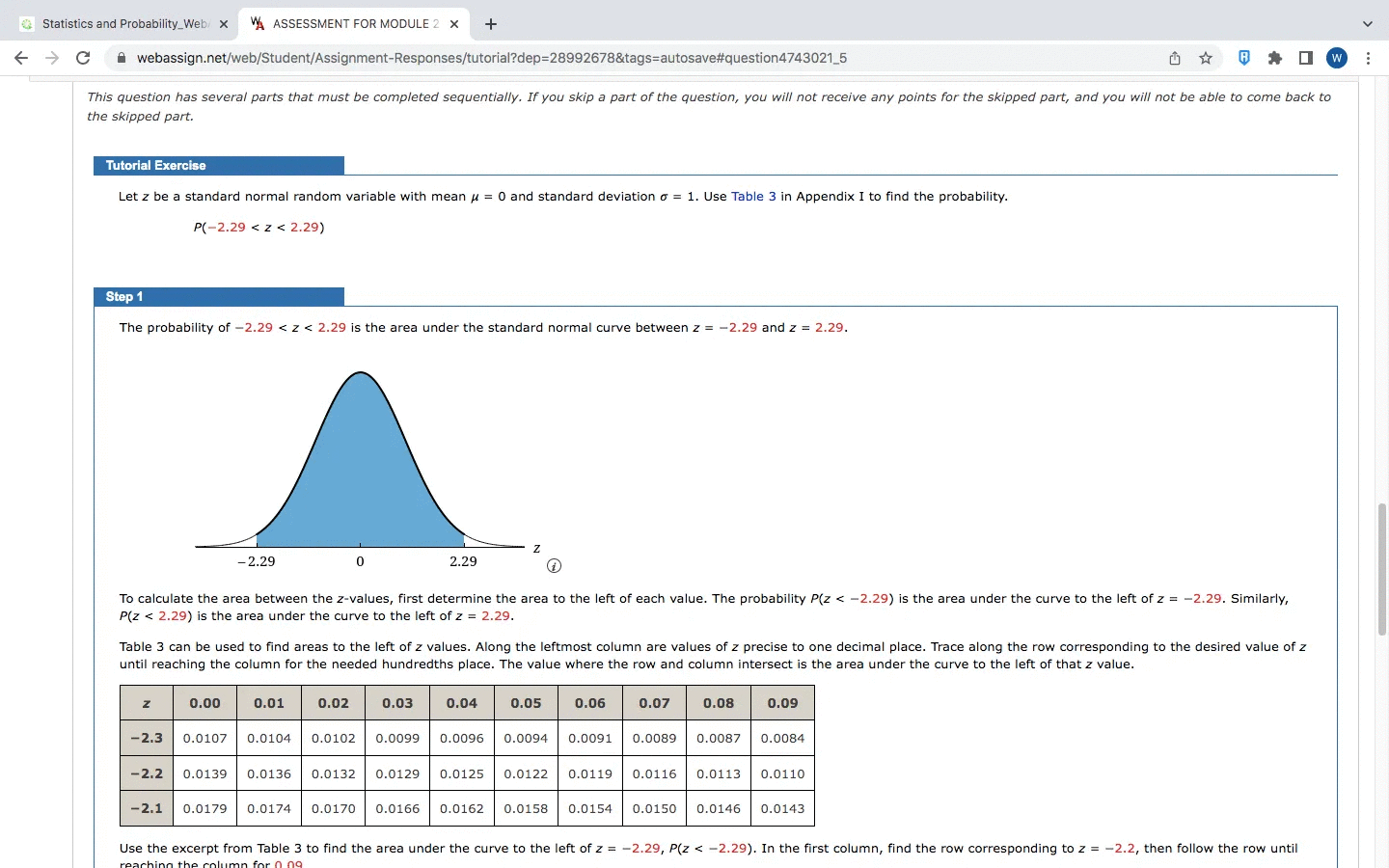1389x868 pixels.
Task: Click the padlock icon beside the URL
Action: click(122, 58)
